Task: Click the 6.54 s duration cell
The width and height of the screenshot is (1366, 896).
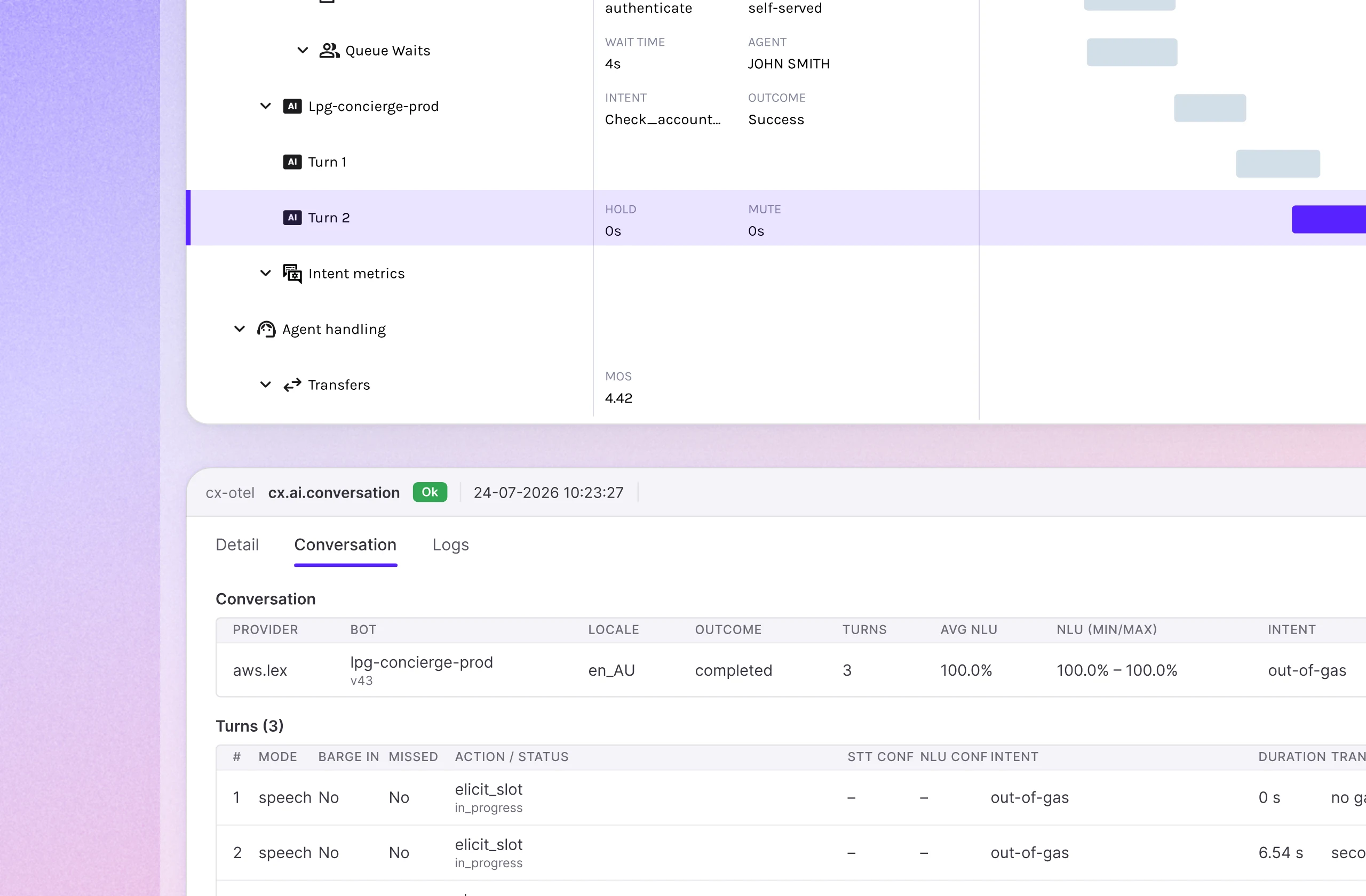Action: pos(1281,852)
